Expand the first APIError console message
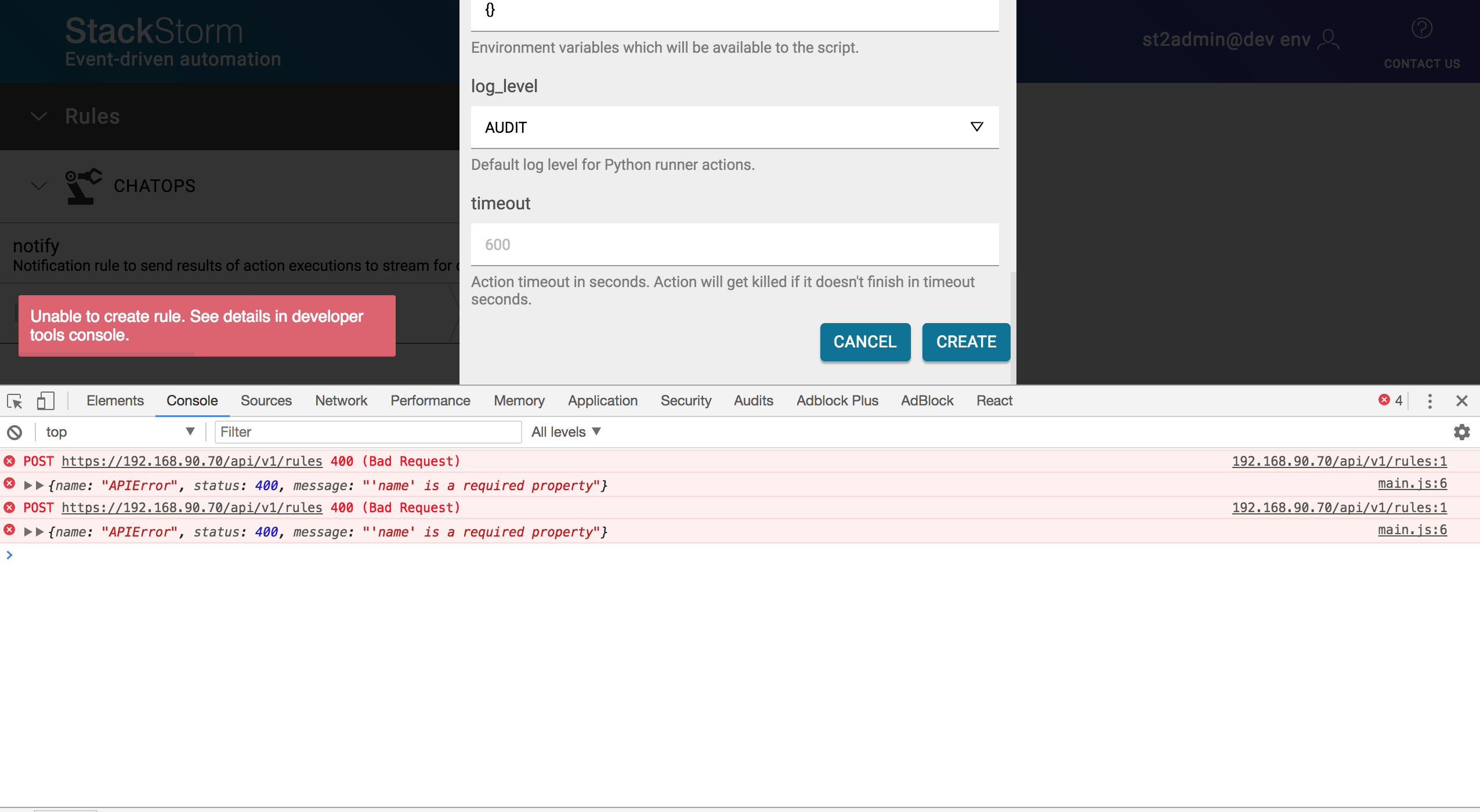Screen dimensions: 1480x812 click(x=28, y=485)
